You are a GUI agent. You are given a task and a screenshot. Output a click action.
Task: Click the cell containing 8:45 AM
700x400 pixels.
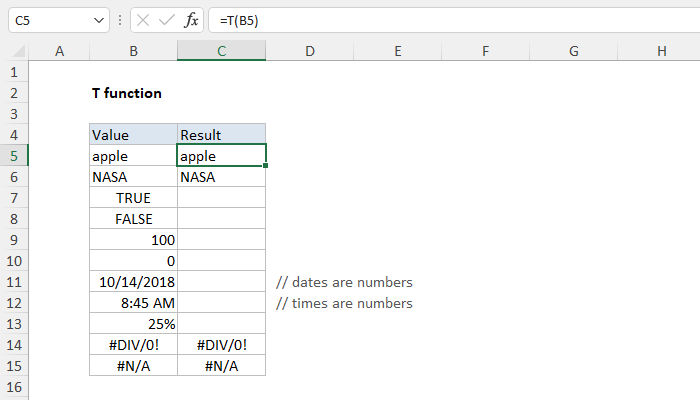pos(133,303)
